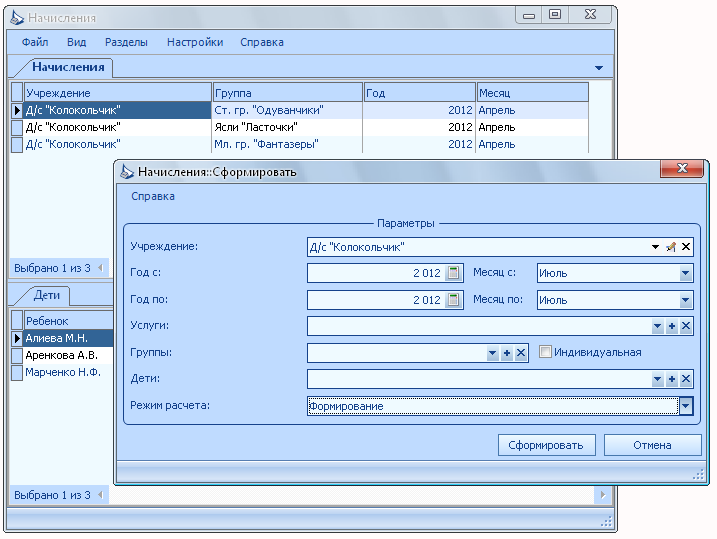Switch to the Начисления tab

point(68,67)
